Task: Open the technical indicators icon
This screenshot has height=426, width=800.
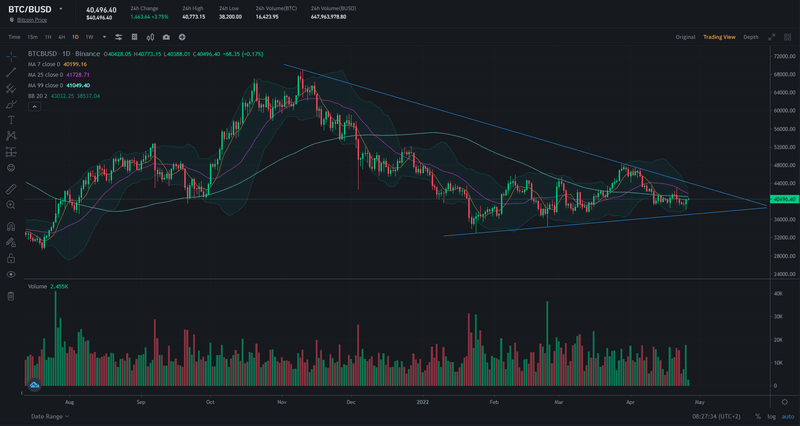Action: 135,37
